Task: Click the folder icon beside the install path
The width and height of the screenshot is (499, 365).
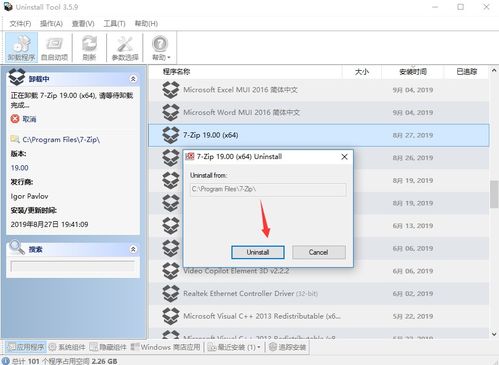Action: (15, 139)
